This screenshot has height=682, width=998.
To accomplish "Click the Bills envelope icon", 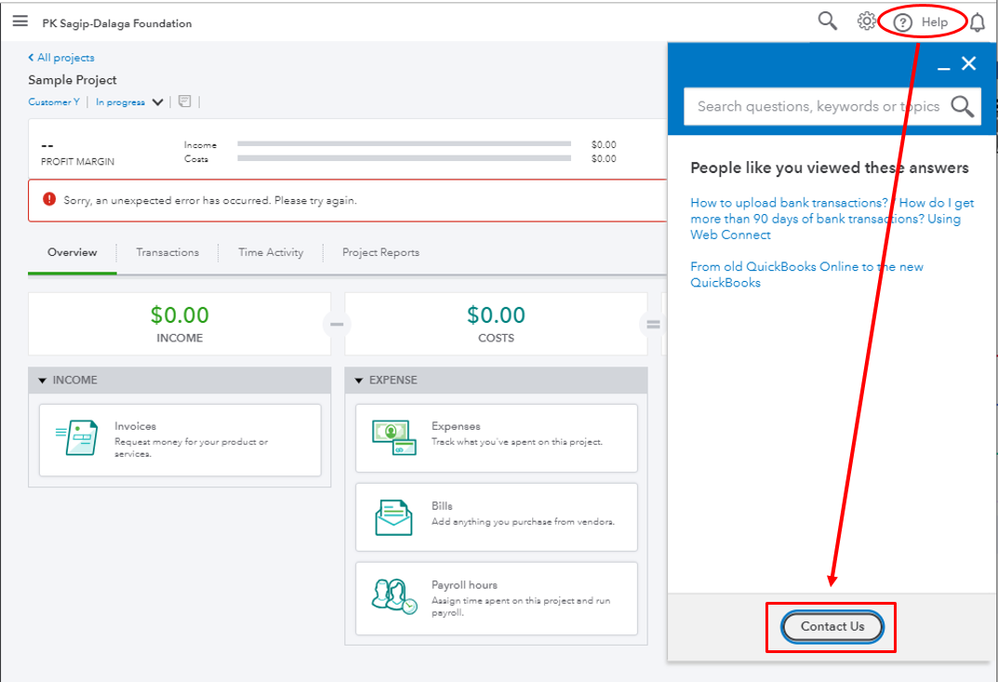I will [393, 517].
